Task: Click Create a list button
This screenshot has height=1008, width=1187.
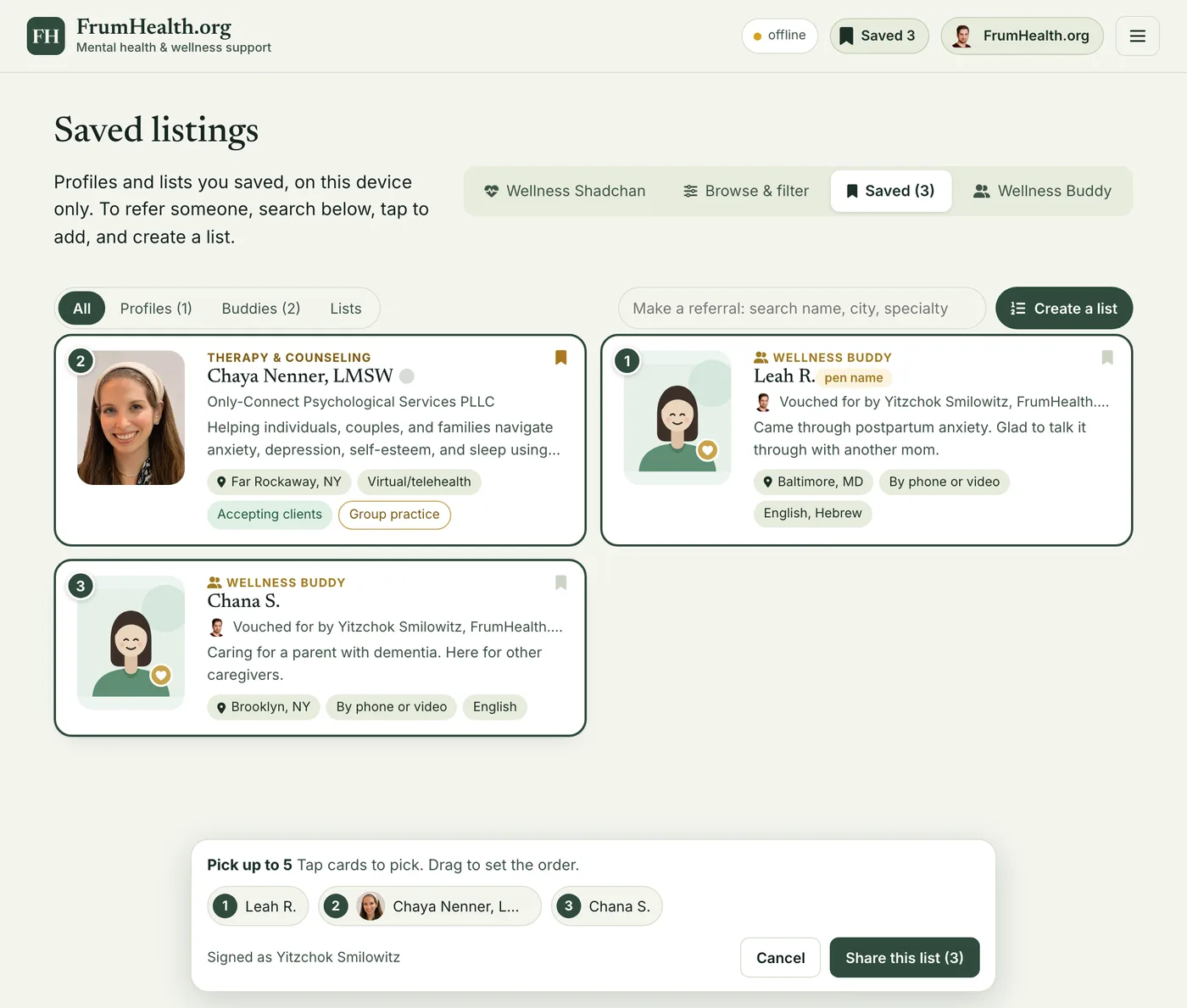Action: click(x=1064, y=309)
